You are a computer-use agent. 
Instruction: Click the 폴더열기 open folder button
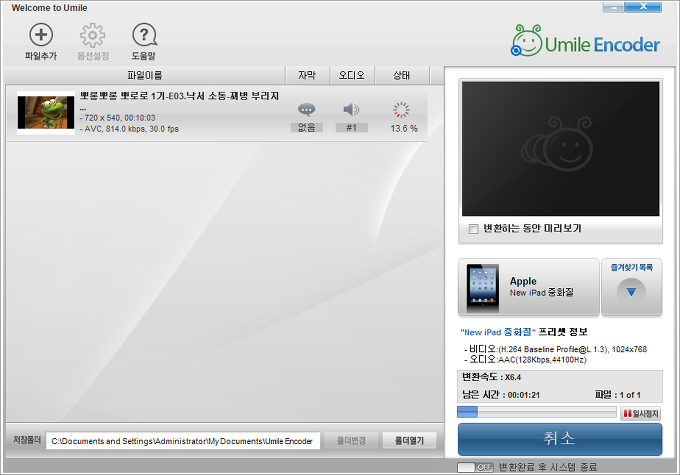(409, 441)
